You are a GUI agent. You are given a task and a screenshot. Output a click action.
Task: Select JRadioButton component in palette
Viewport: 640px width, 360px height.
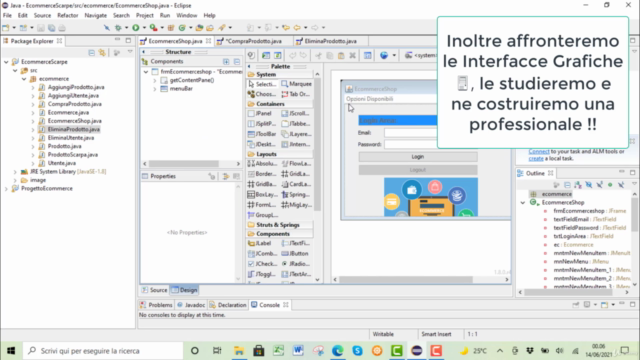click(296, 264)
